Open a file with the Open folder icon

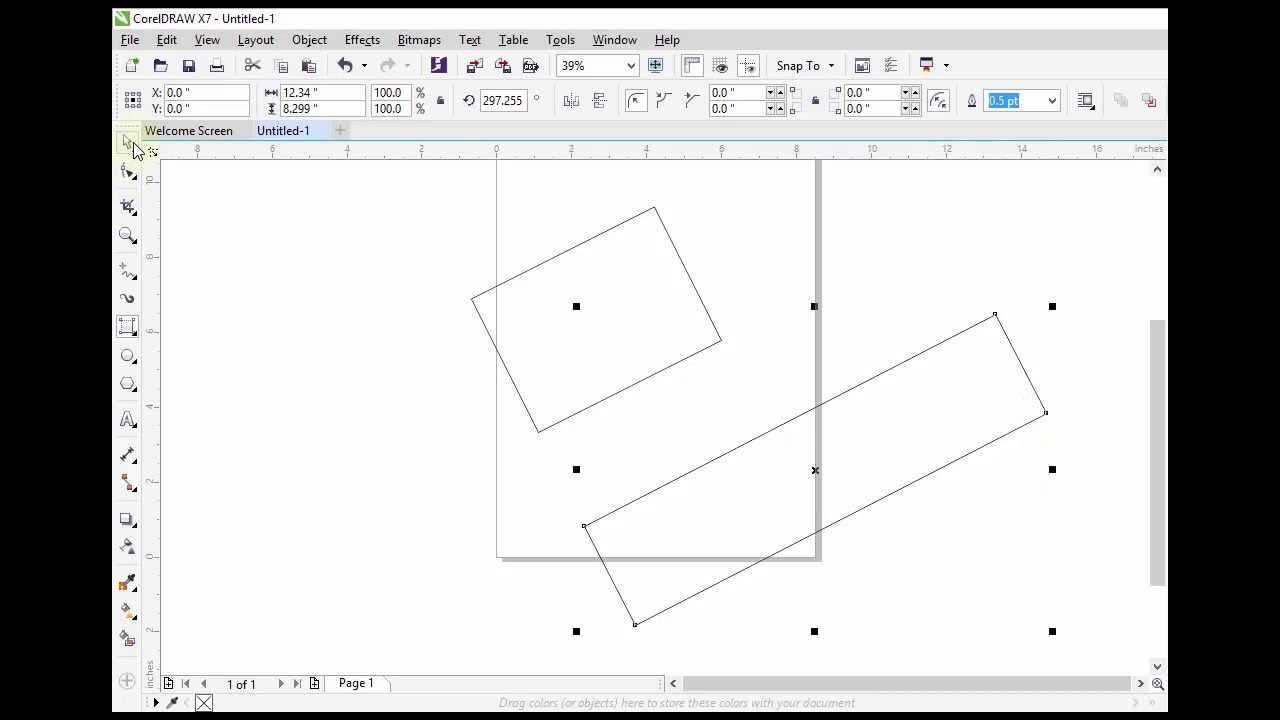pyautogui.click(x=160, y=66)
